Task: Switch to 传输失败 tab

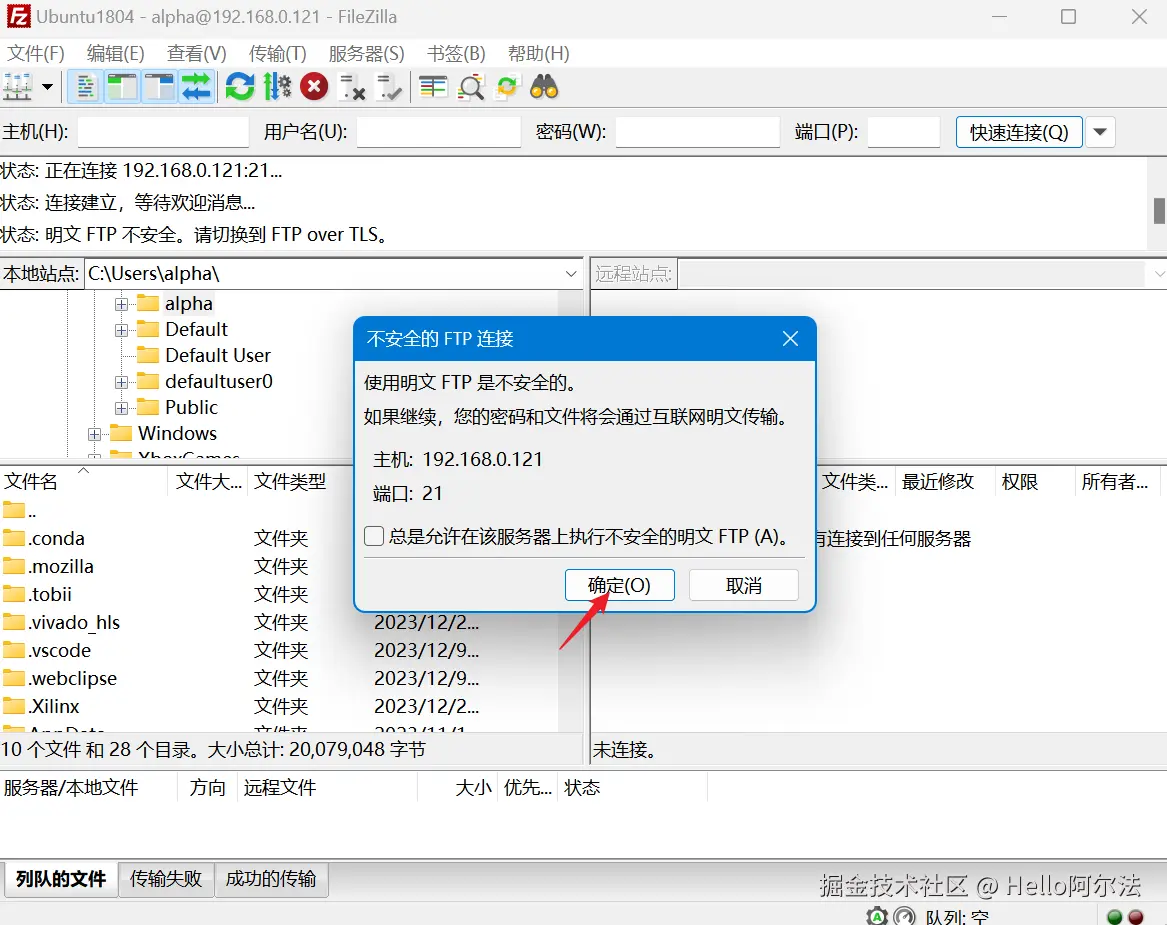Action: tap(166, 879)
